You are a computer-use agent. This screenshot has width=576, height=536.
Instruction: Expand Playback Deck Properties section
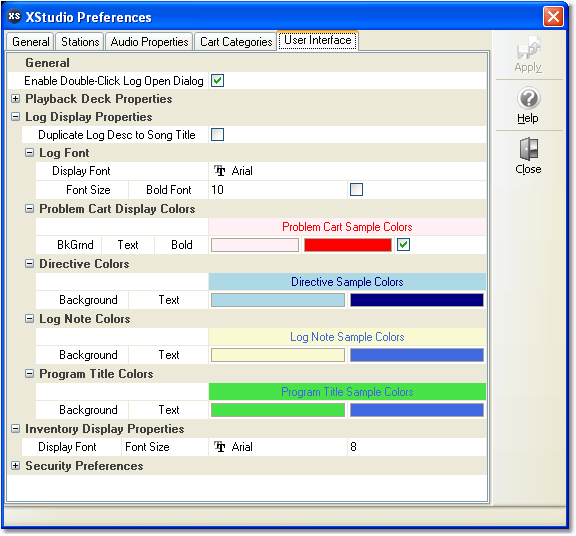[15, 98]
